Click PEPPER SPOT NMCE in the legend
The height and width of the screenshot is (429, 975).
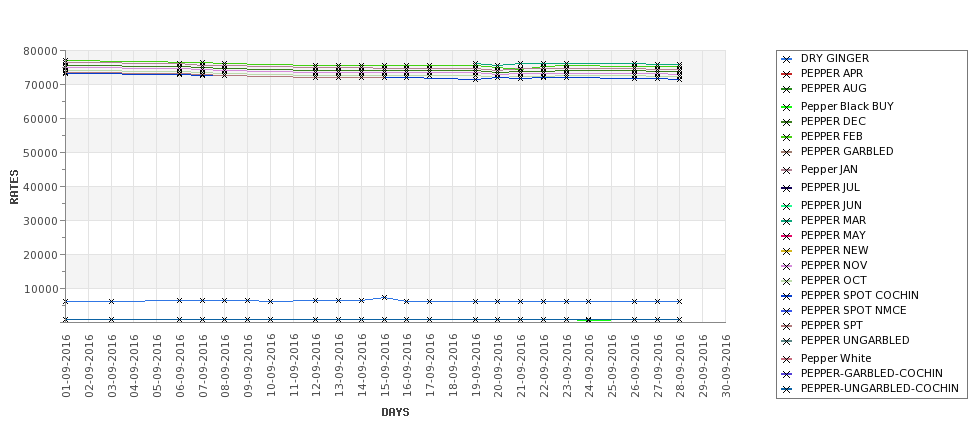click(x=853, y=310)
